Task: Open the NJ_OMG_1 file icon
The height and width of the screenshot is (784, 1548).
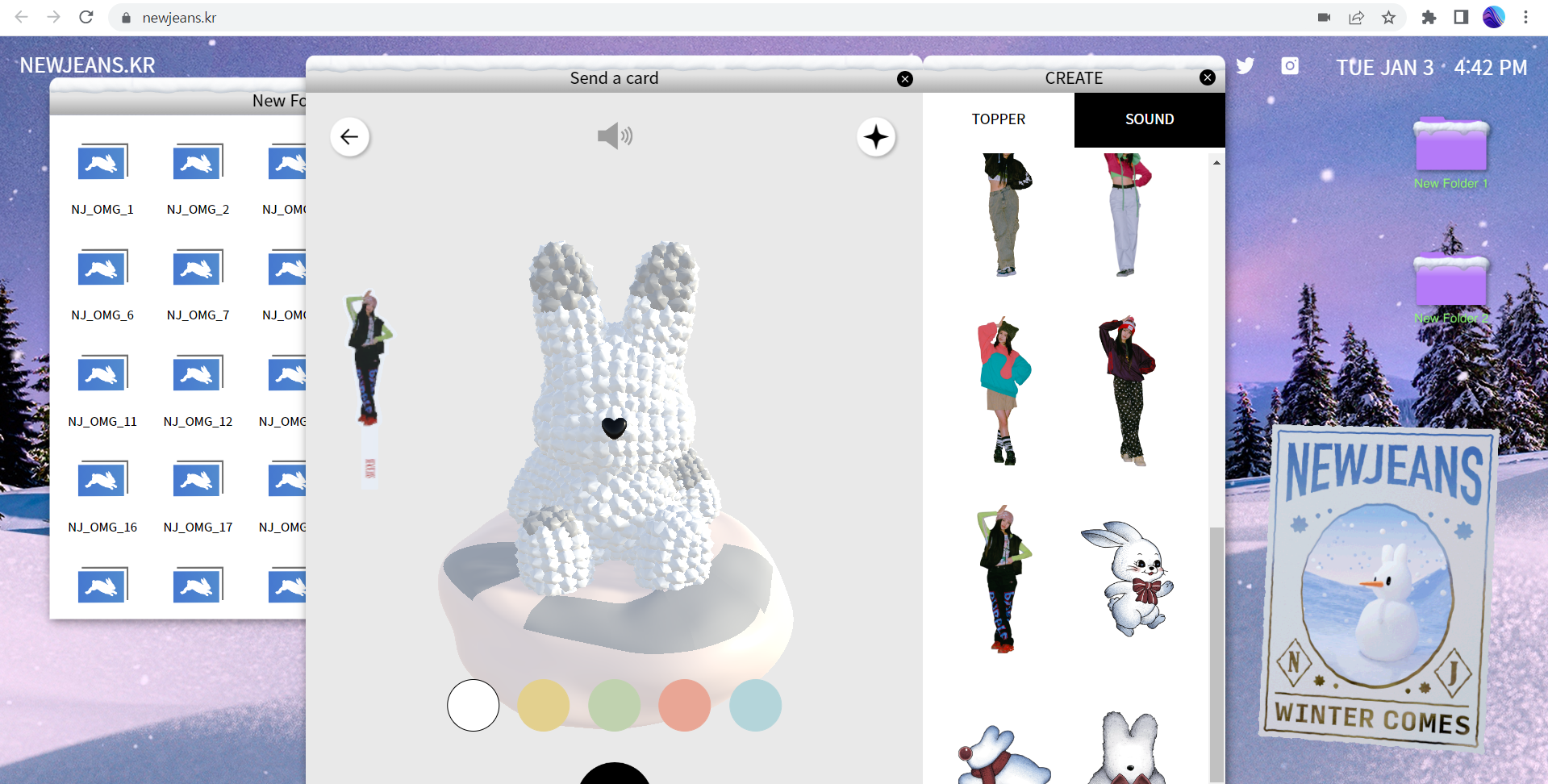Action: pos(102,161)
